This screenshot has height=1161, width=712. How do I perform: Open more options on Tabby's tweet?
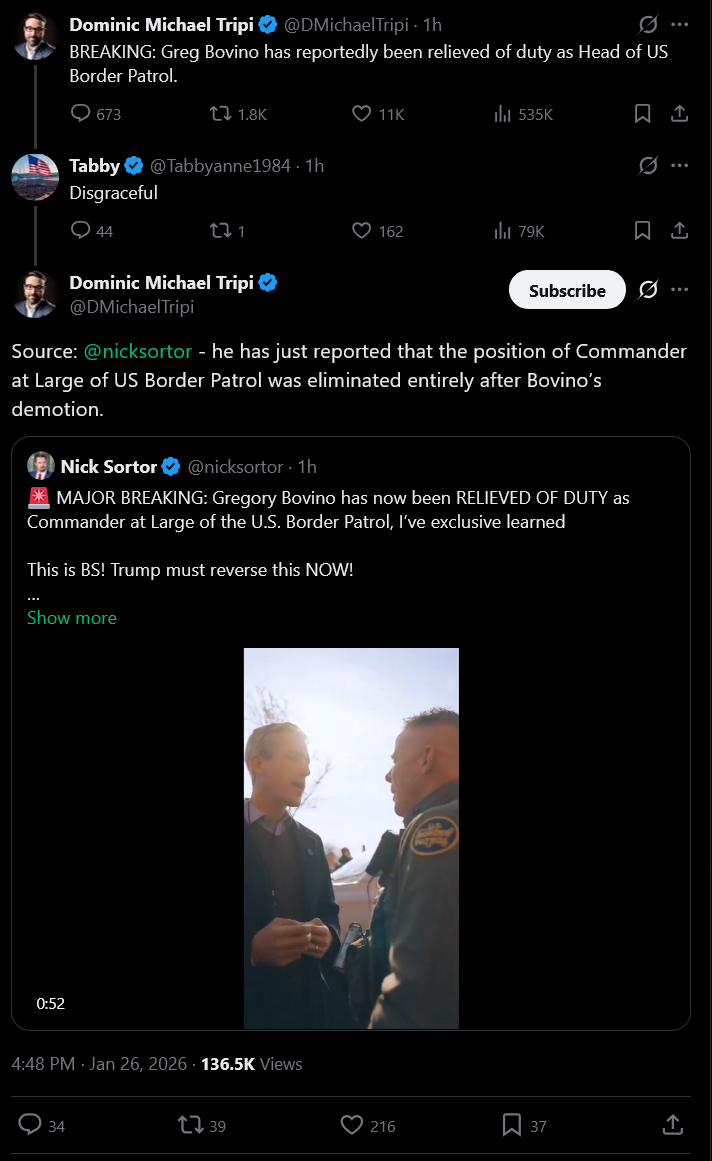pyautogui.click(x=680, y=165)
